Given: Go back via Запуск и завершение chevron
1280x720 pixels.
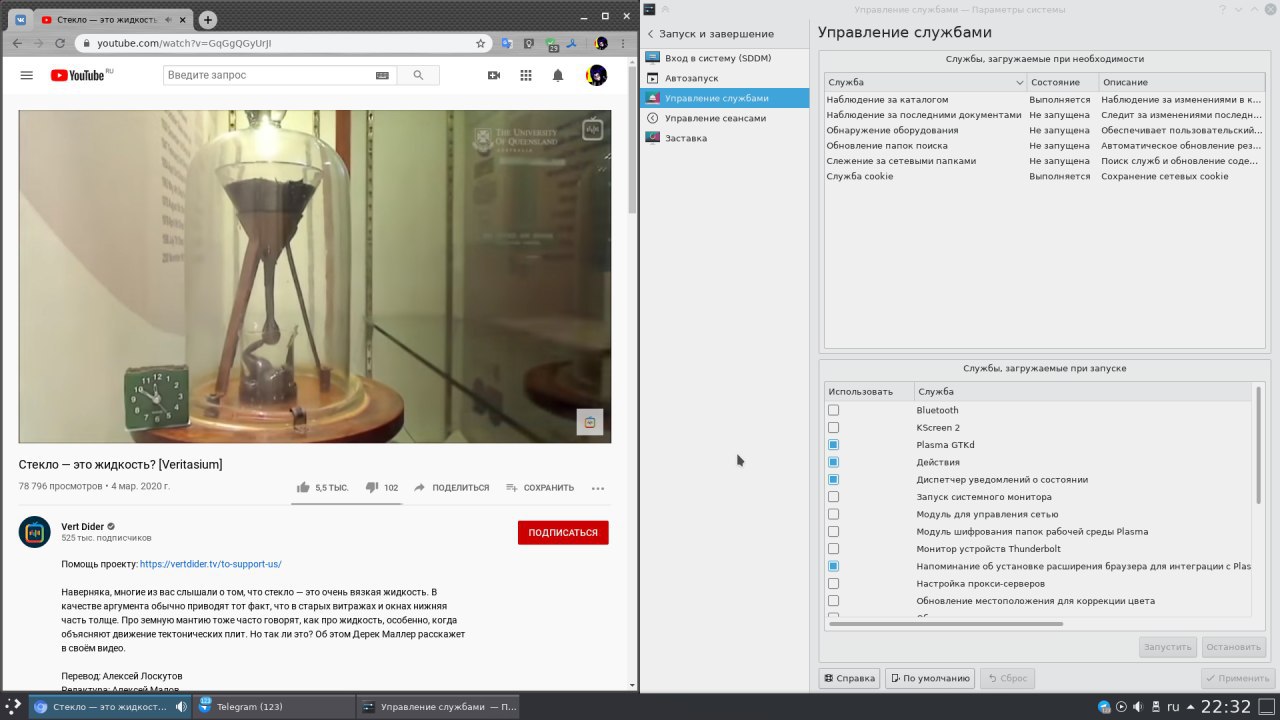Looking at the screenshot, I should coord(650,34).
